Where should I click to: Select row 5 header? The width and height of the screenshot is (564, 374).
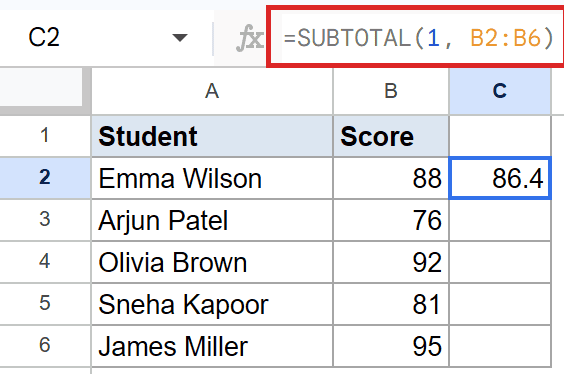pyautogui.click(x=45, y=304)
